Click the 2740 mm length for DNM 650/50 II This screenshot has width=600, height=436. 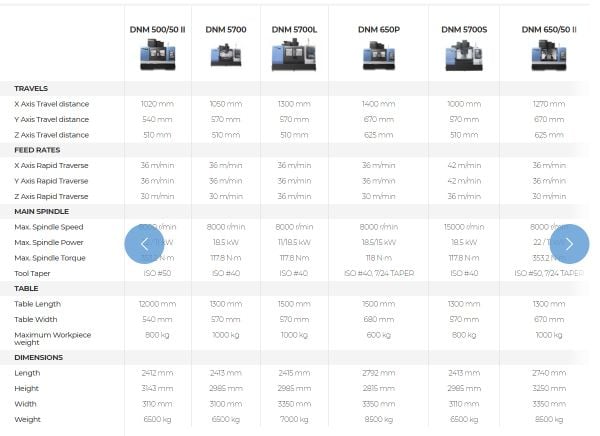click(x=549, y=373)
